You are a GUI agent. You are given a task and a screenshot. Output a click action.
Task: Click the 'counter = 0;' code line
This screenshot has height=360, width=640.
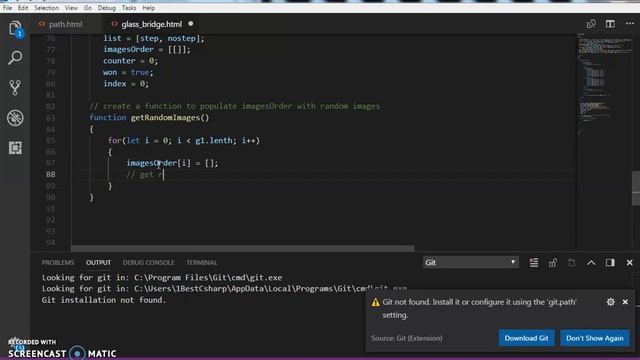tap(131, 61)
